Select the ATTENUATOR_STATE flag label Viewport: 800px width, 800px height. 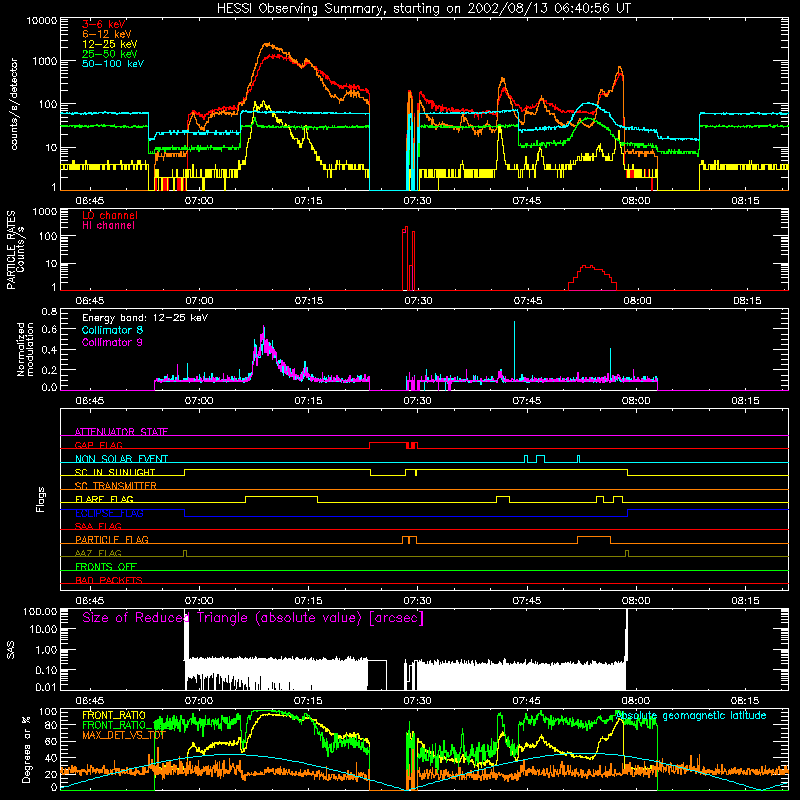click(121, 432)
